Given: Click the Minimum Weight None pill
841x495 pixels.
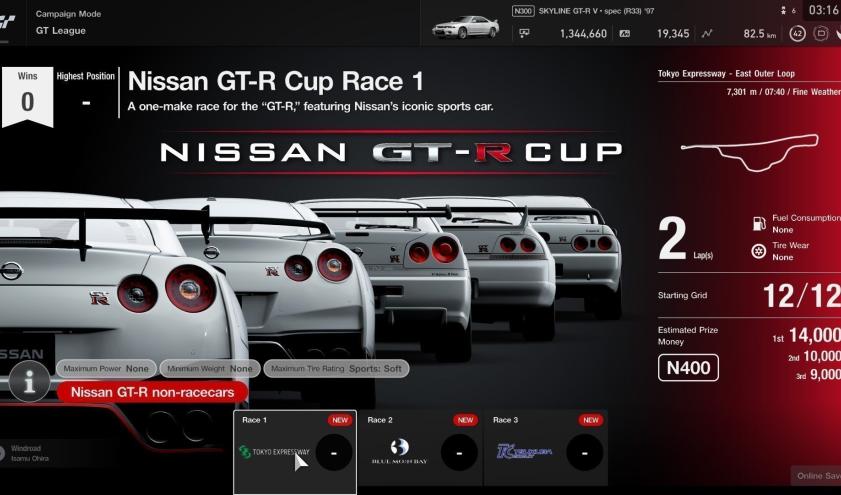Looking at the screenshot, I should coord(210,368).
